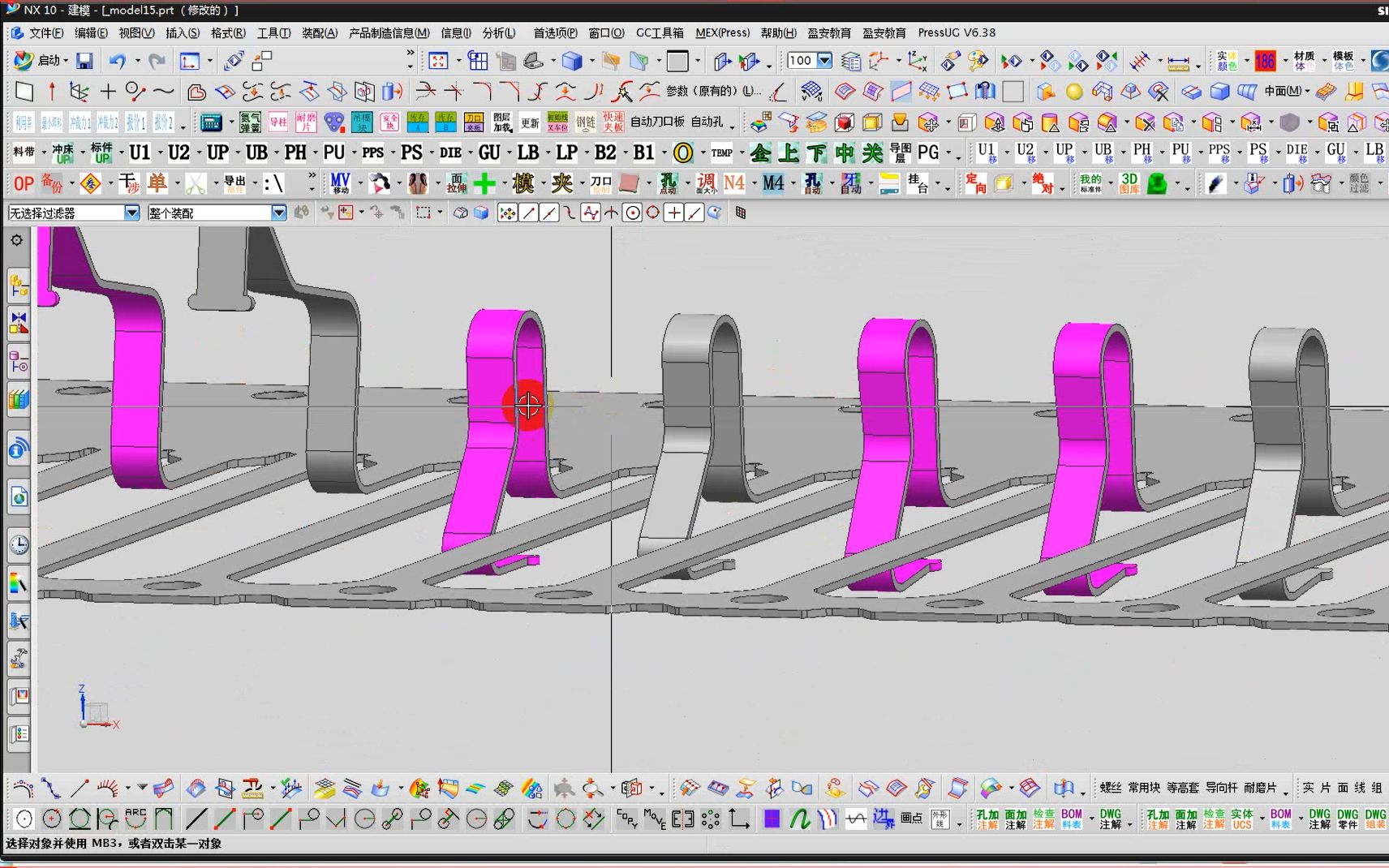The image size is (1389, 868).
Task: Click the 螺丝 screws button
Action: 1111,788
